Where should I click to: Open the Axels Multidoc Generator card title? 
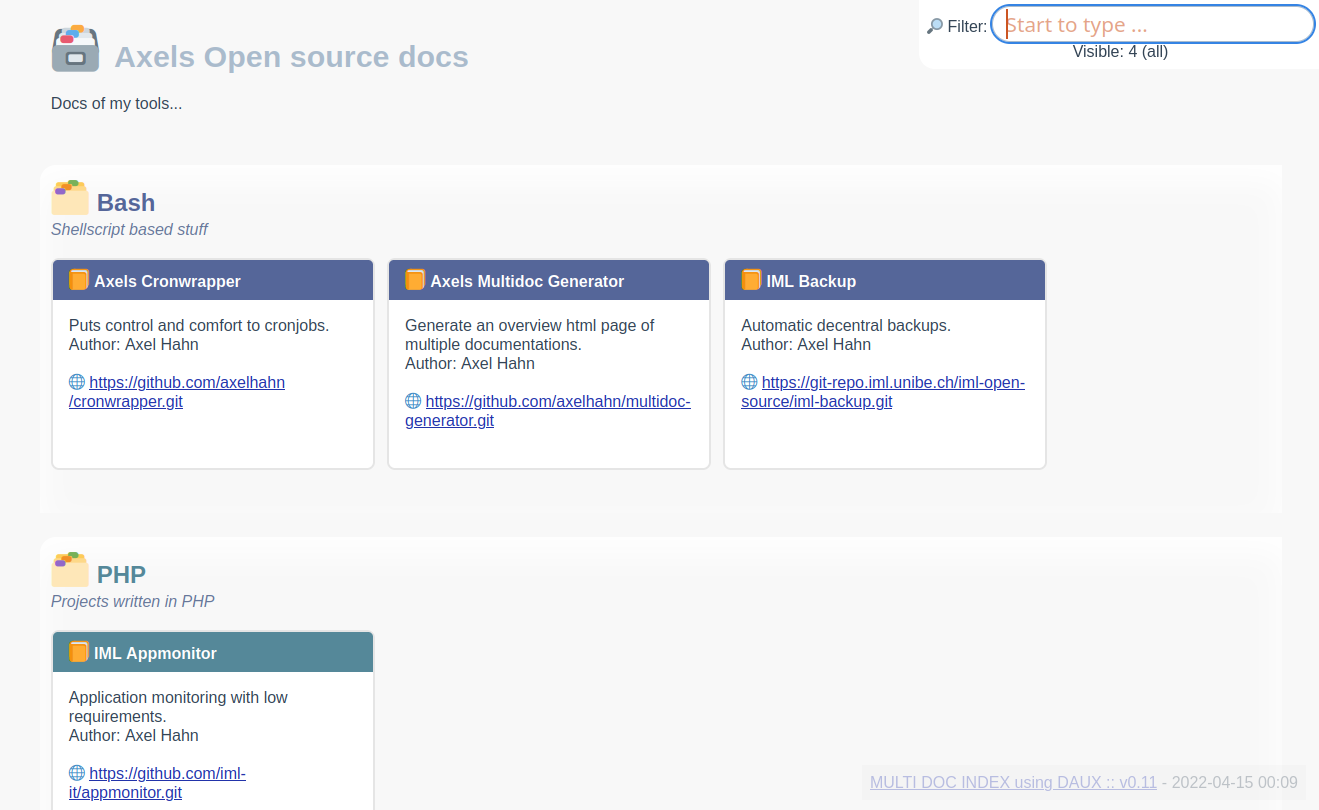pyautogui.click(x=527, y=281)
